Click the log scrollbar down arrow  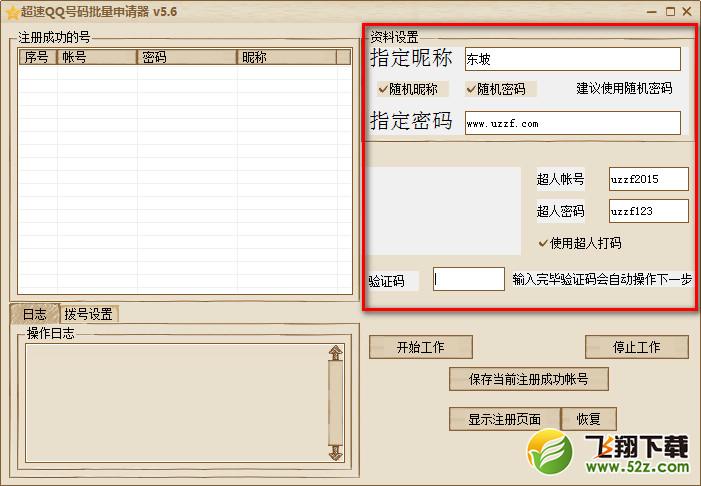tap(335, 452)
